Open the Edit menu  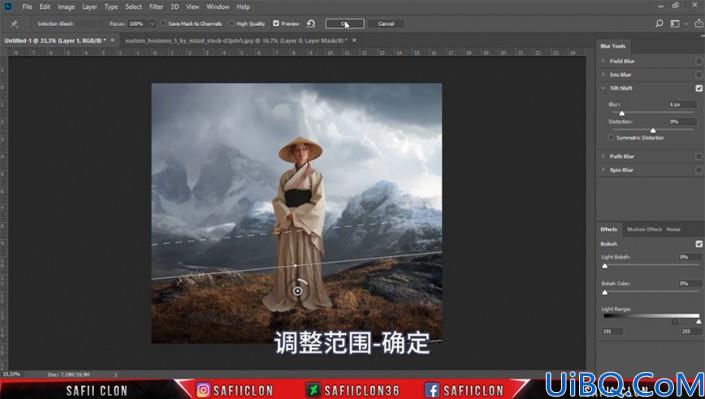(45, 7)
